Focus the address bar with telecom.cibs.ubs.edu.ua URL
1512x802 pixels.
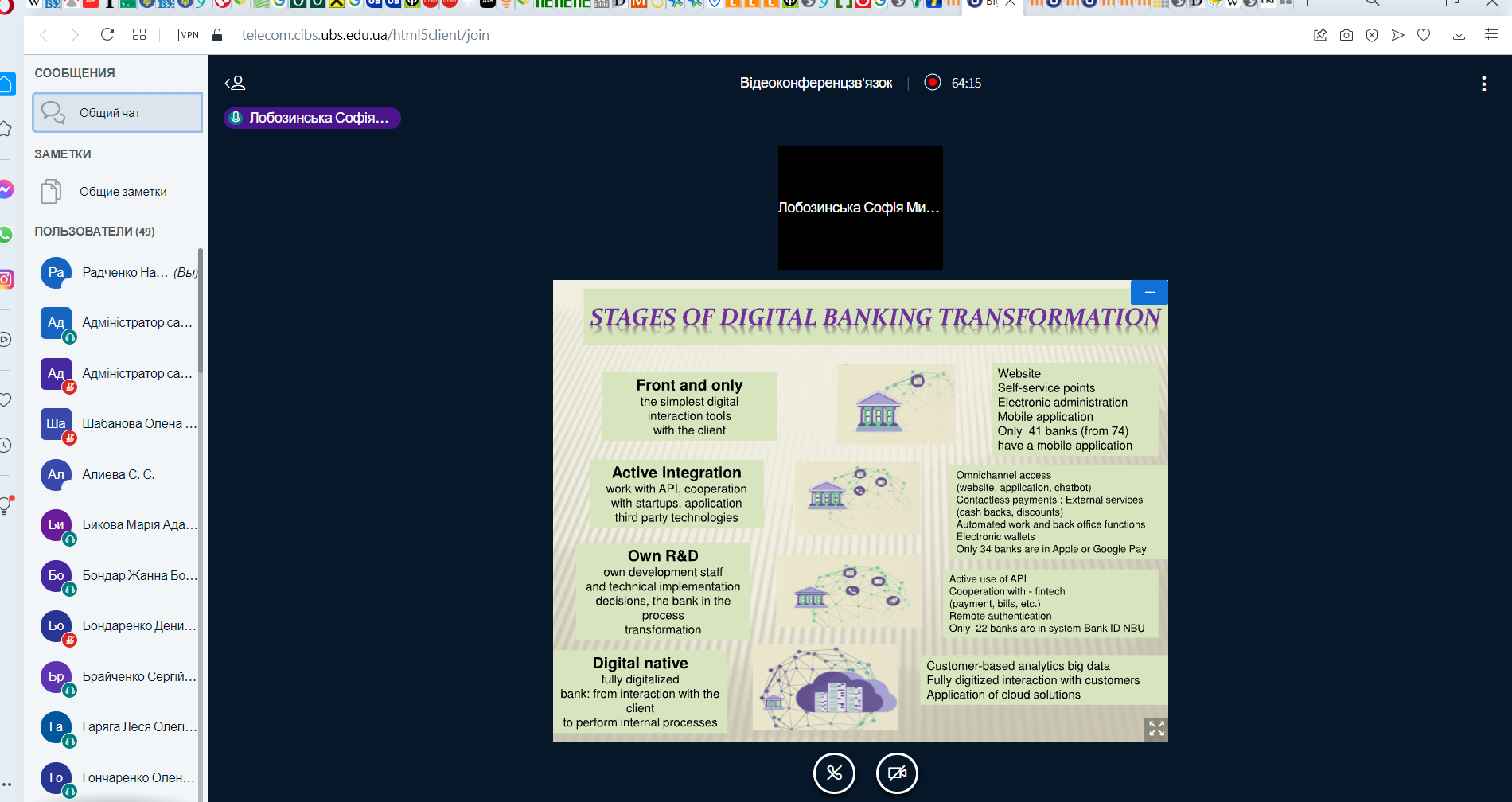tap(365, 35)
